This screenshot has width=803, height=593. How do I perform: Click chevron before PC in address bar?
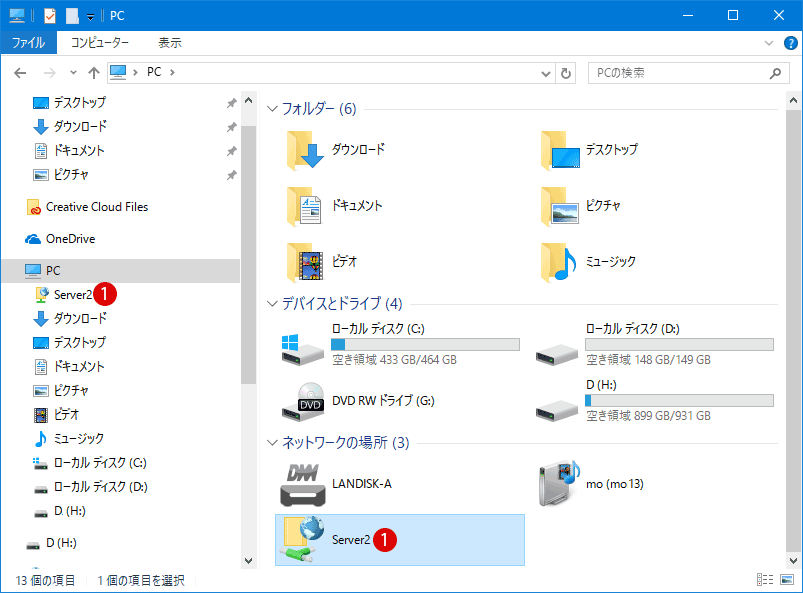[135, 73]
